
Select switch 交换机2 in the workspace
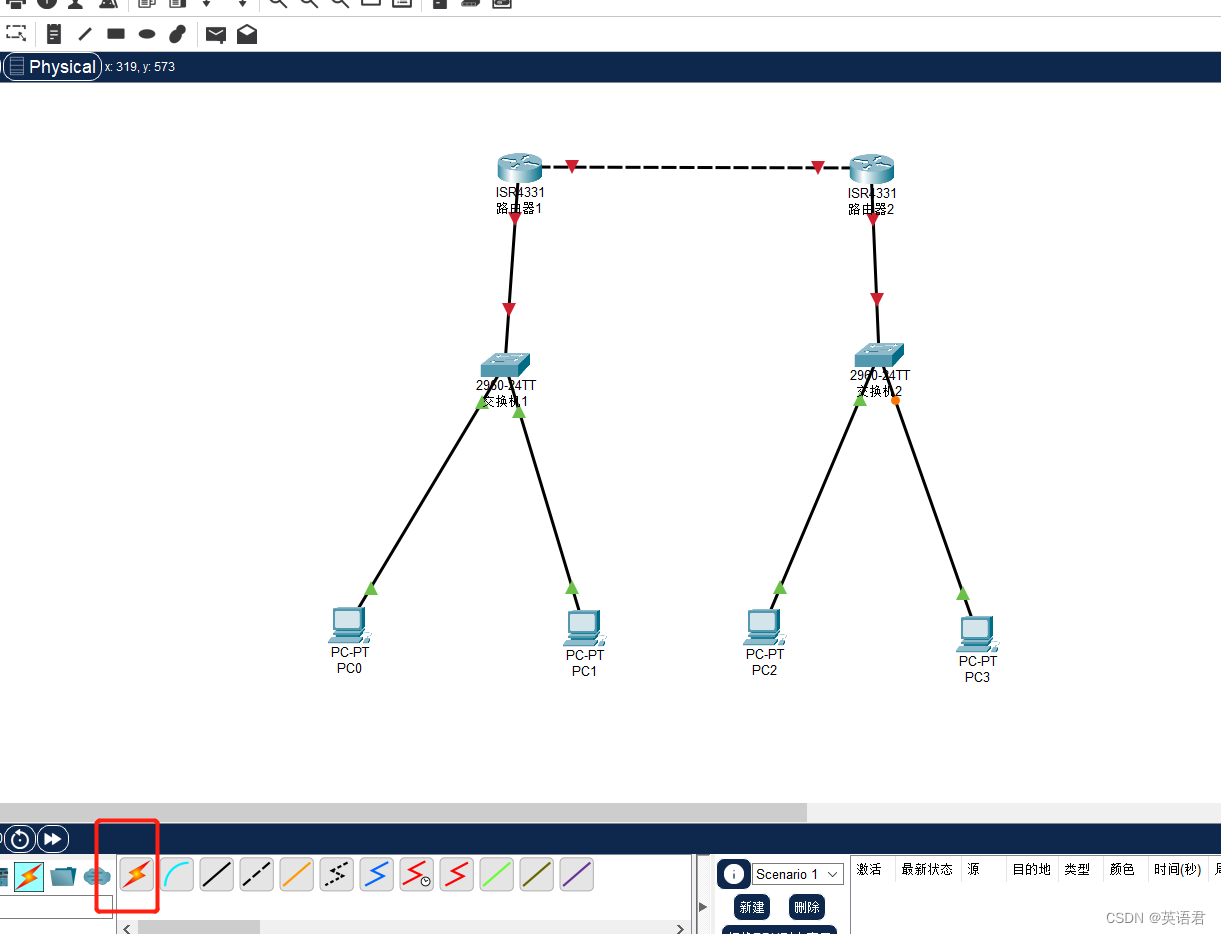coord(879,355)
